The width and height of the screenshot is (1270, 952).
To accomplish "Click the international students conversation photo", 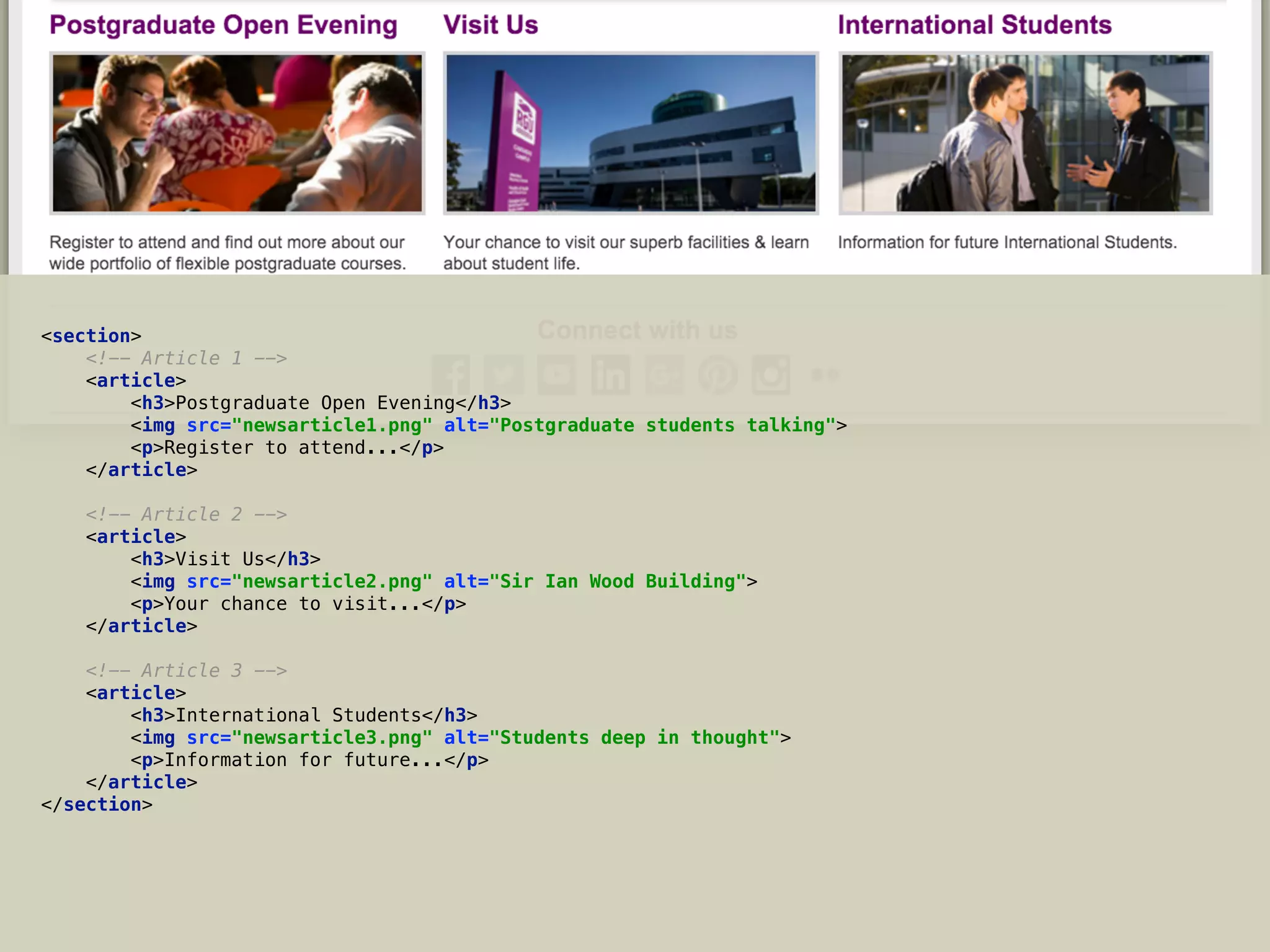I will tap(1025, 133).
